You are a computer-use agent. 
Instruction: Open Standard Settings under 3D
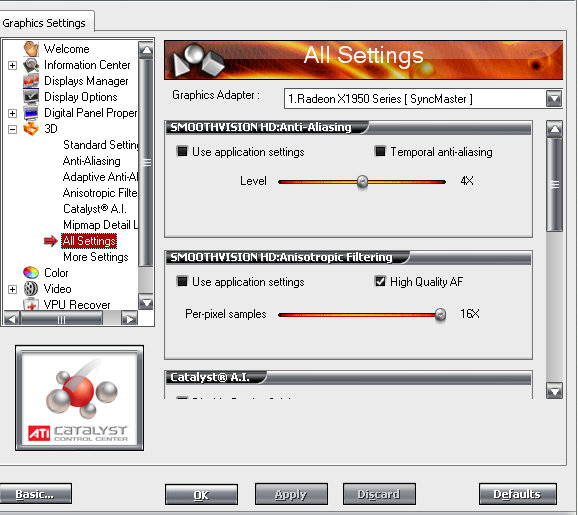point(100,145)
